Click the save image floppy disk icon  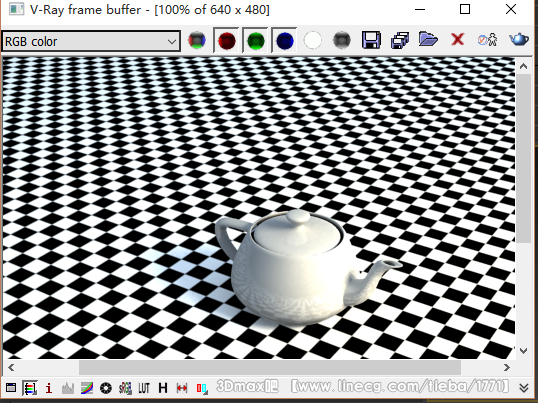371,40
